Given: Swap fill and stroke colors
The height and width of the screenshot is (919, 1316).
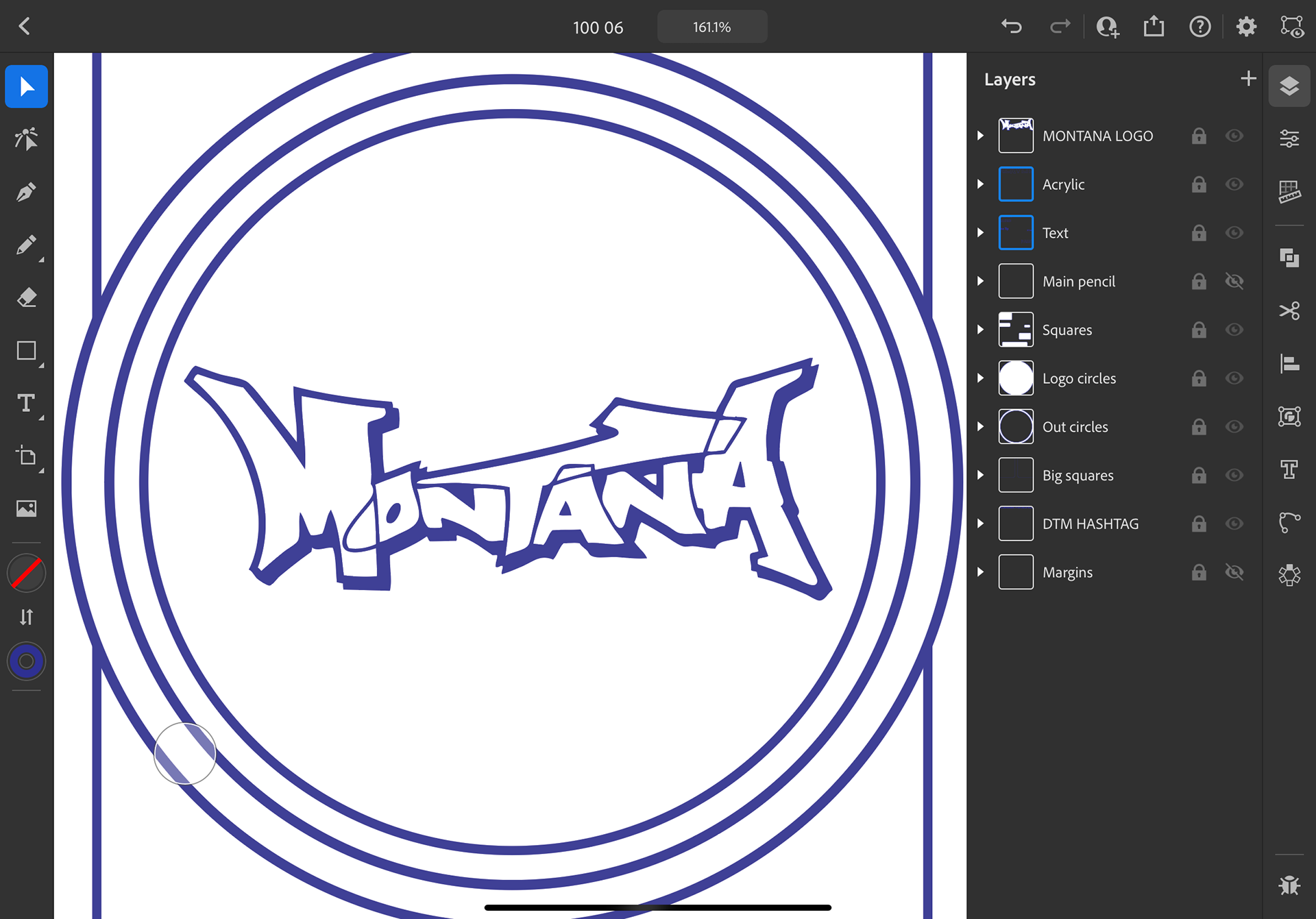Looking at the screenshot, I should [x=26, y=617].
